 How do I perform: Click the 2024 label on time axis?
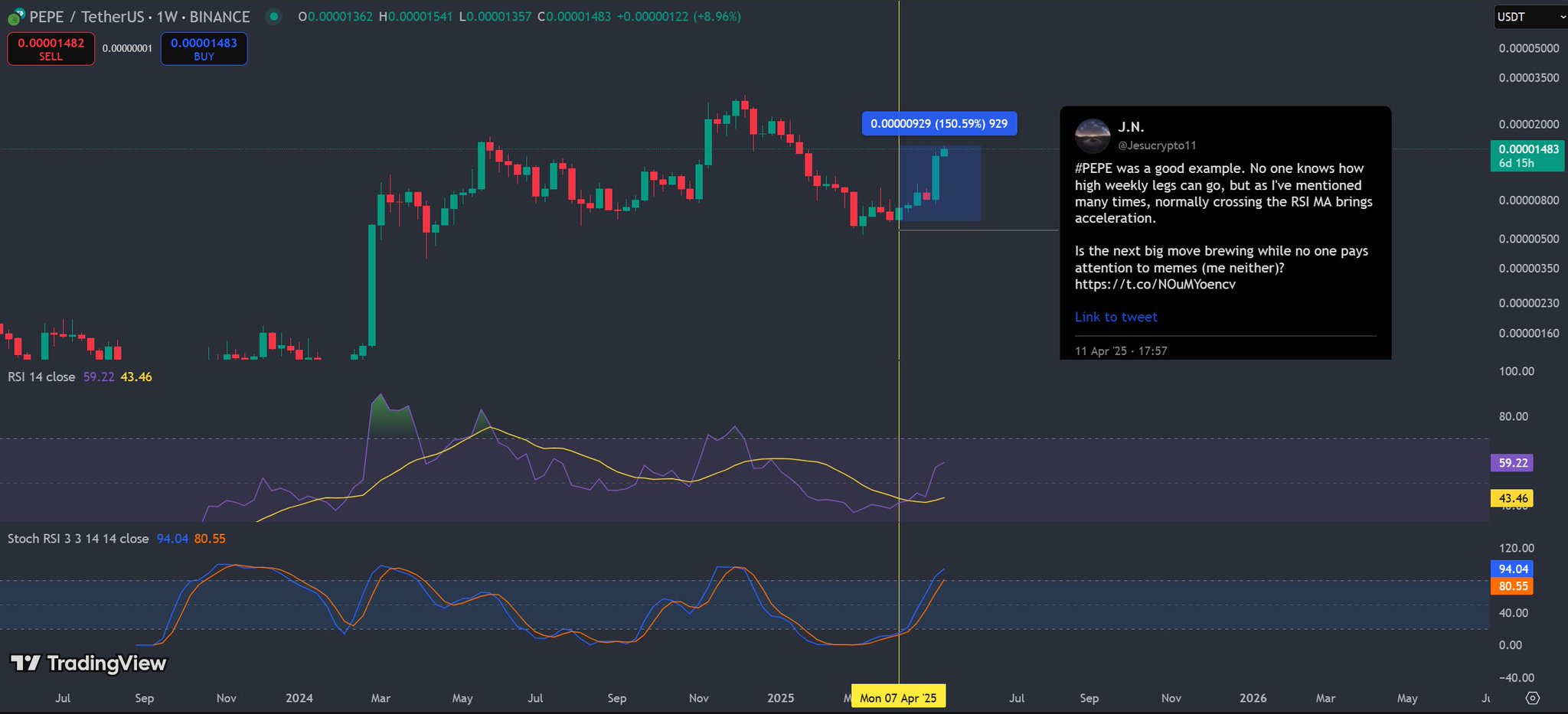[x=299, y=698]
